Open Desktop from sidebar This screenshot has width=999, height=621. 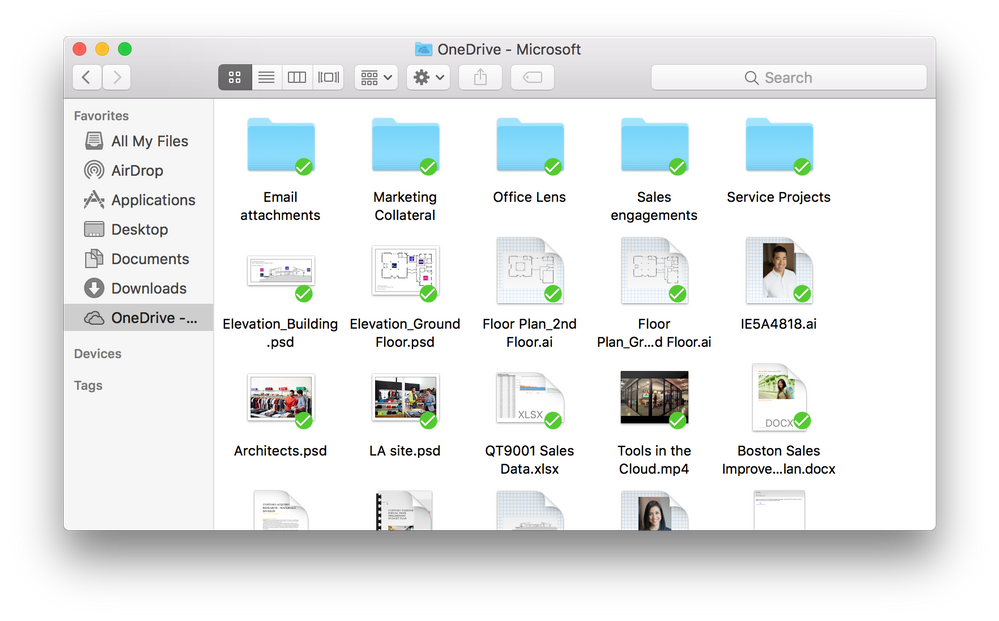tap(139, 229)
